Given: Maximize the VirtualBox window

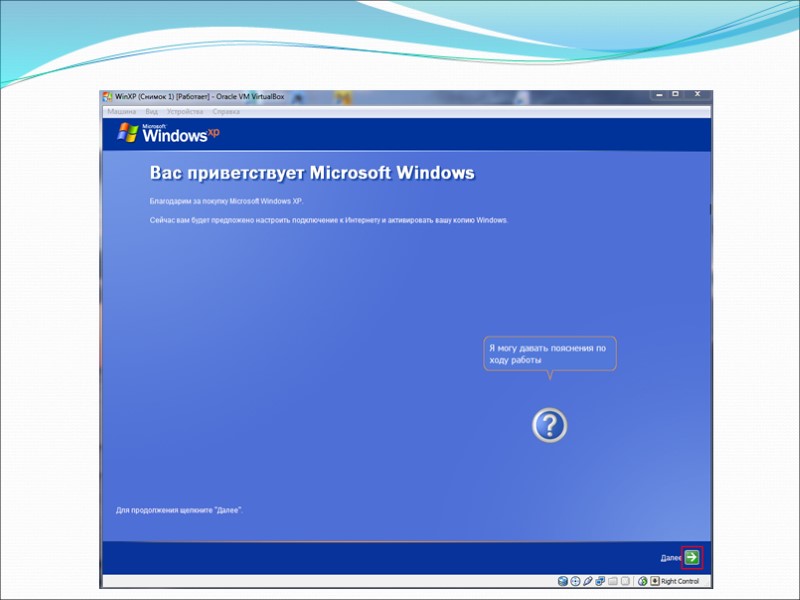Looking at the screenshot, I should pos(676,94).
